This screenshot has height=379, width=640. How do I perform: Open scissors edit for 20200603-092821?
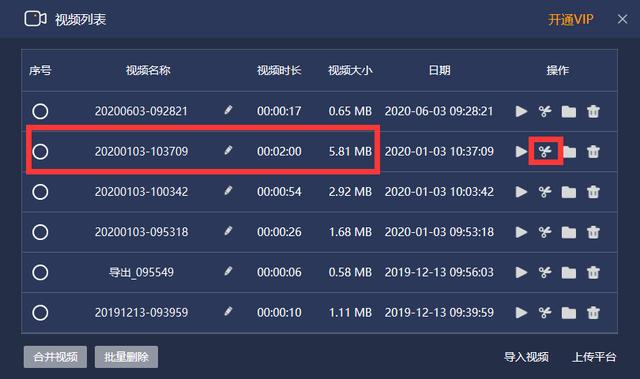[545, 111]
